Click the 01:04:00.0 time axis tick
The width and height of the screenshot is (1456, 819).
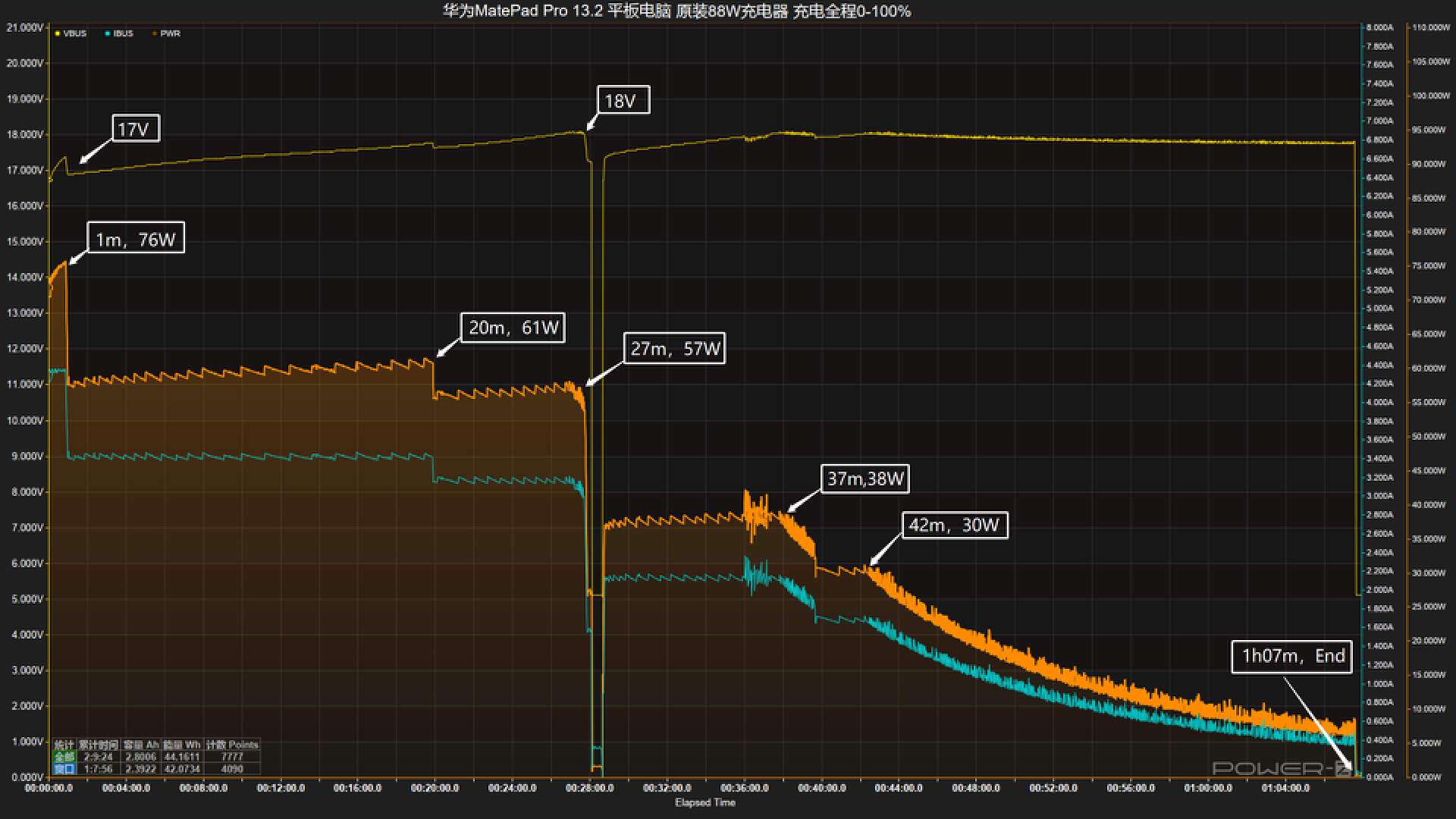pos(1285,788)
